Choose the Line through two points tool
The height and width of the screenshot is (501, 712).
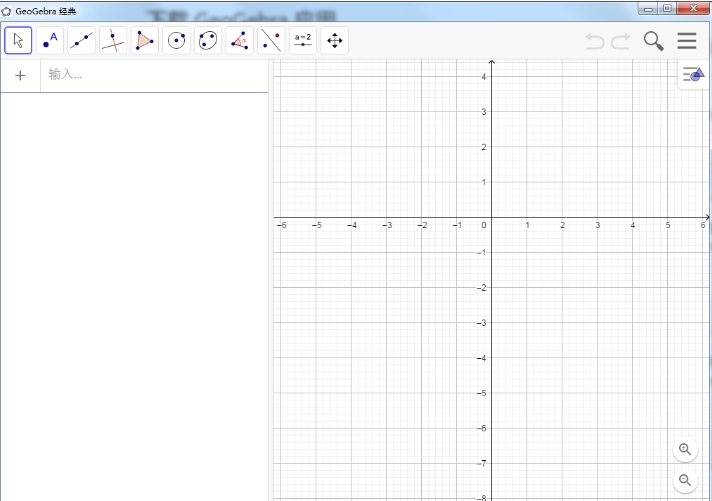click(81, 40)
